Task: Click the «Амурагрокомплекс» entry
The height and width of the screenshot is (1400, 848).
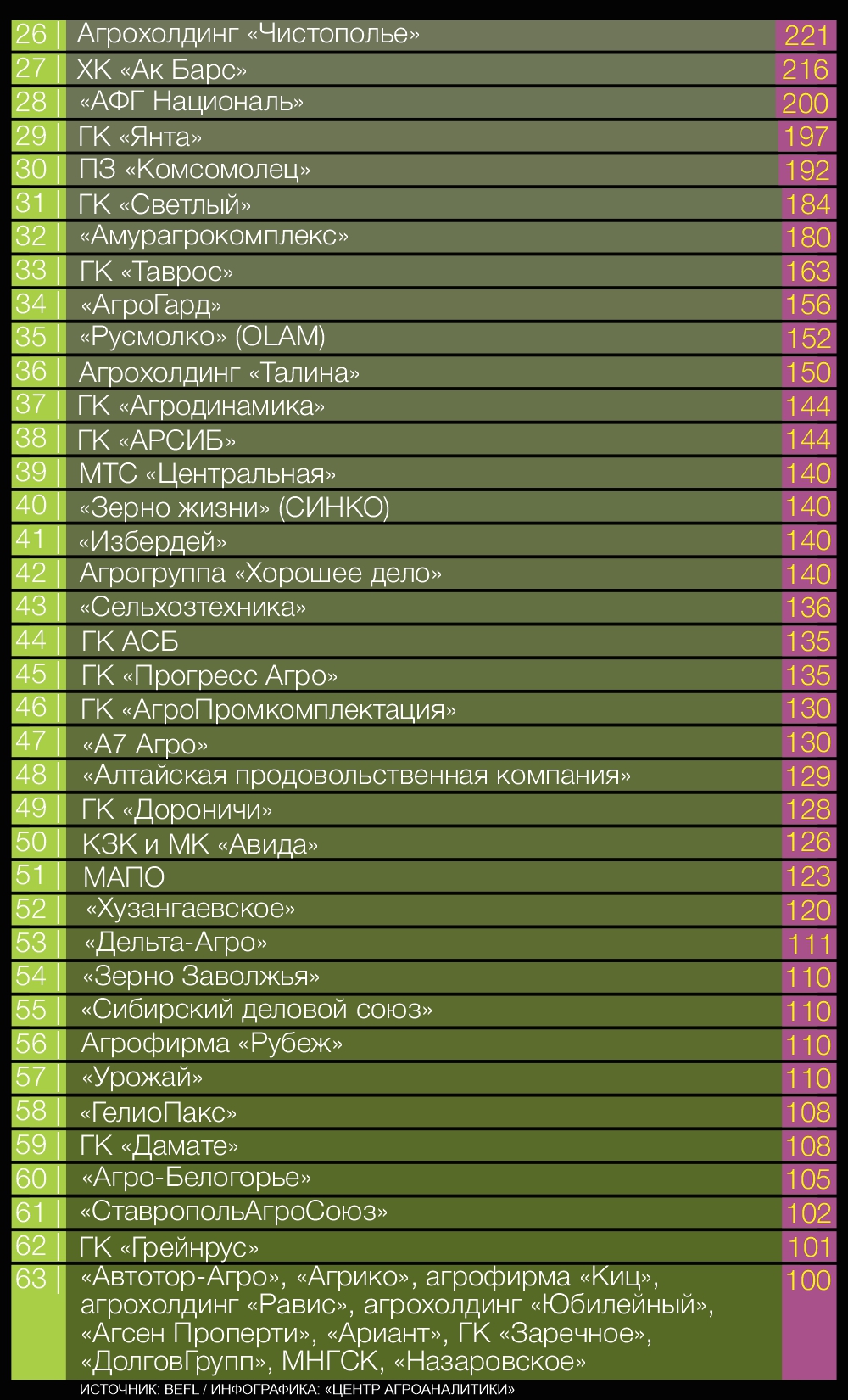Action: point(214,236)
